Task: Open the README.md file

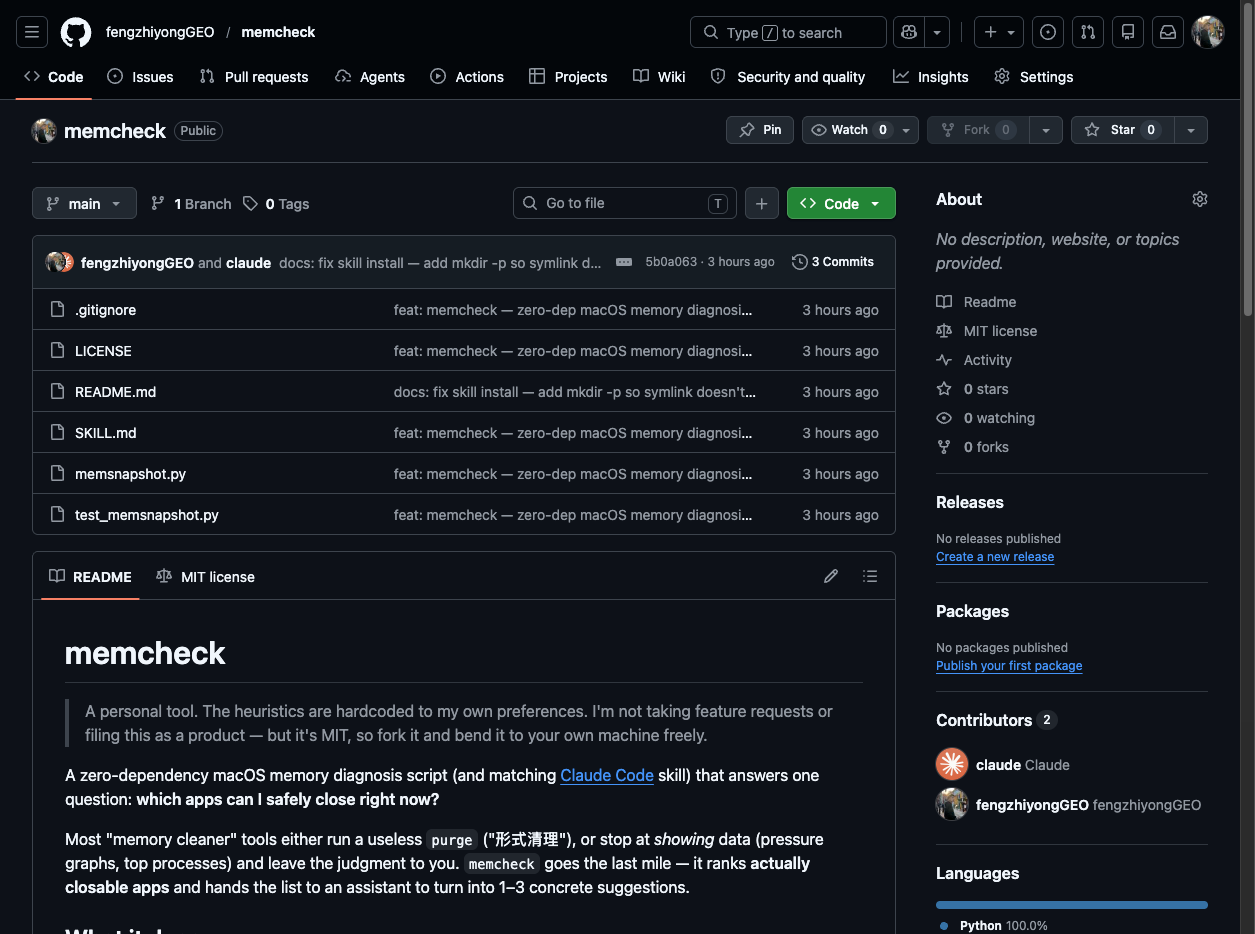Action: (115, 392)
